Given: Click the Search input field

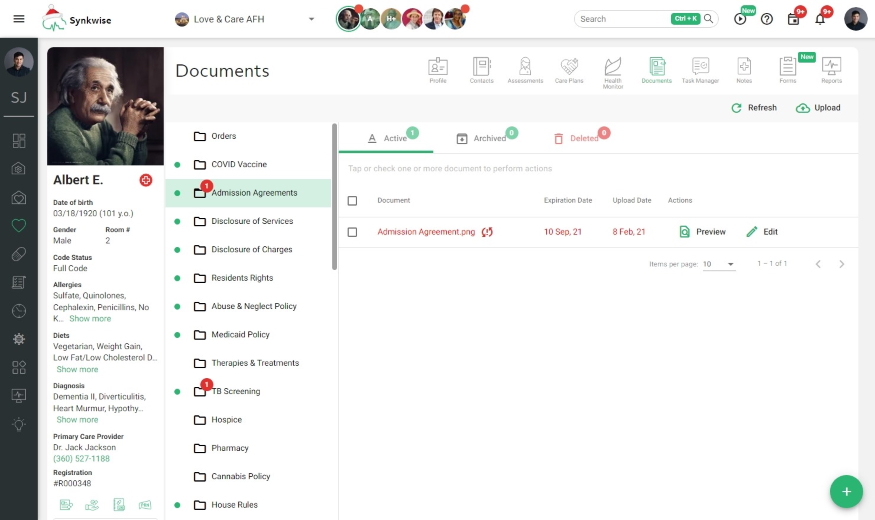Looking at the screenshot, I should 623,19.
